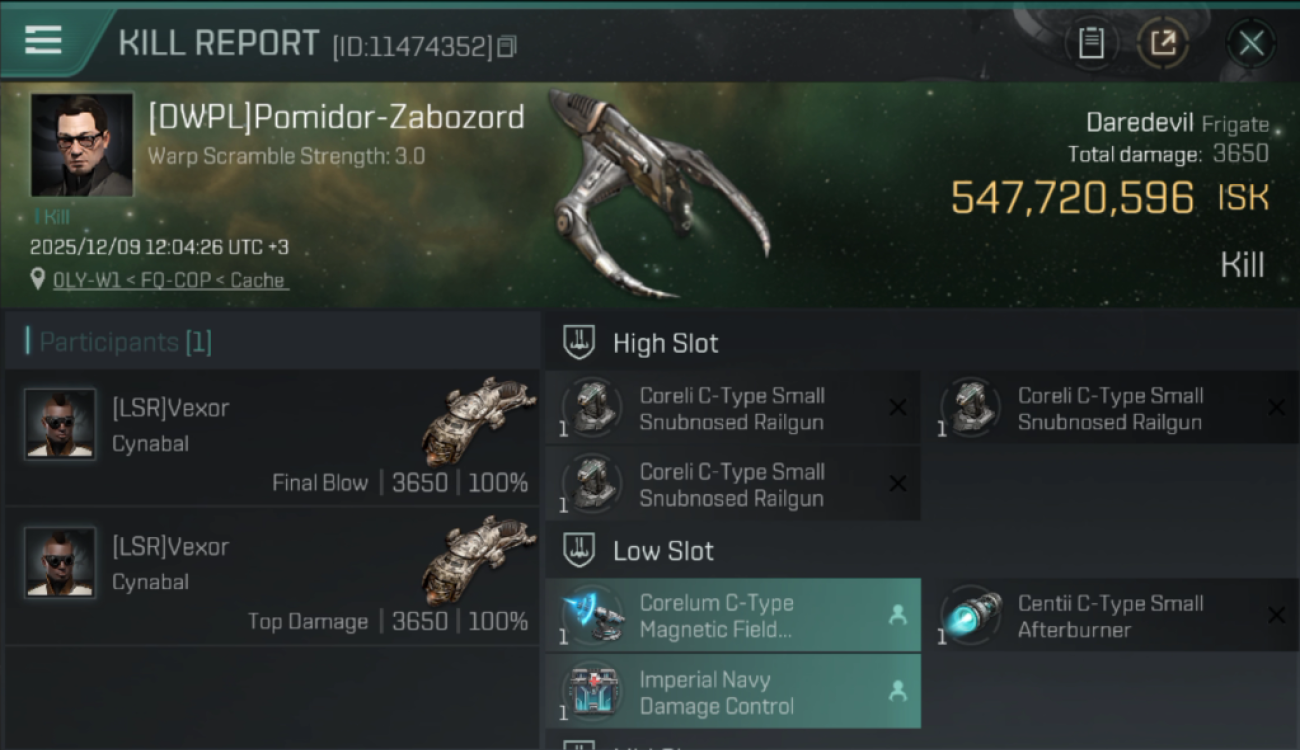Select the Daredevil ship image
The image size is (1300, 750).
660,195
